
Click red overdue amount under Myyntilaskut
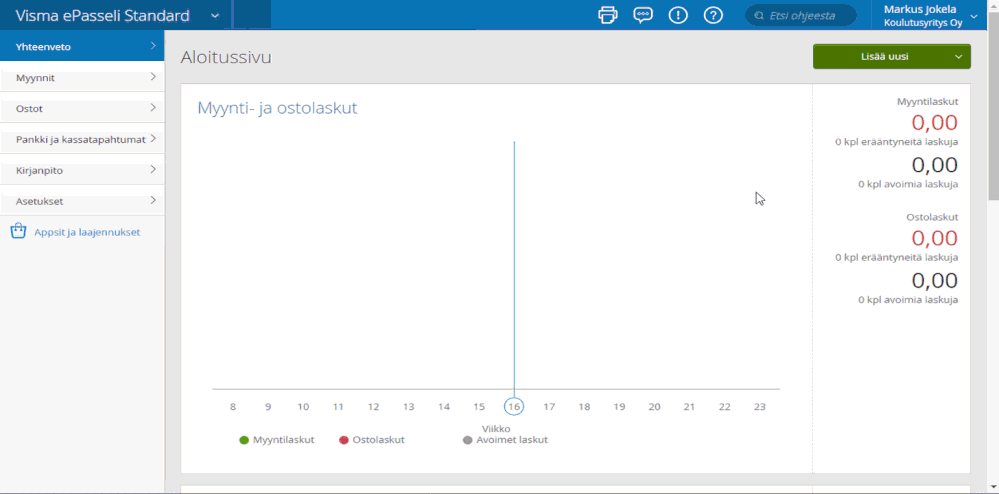[x=935, y=122]
